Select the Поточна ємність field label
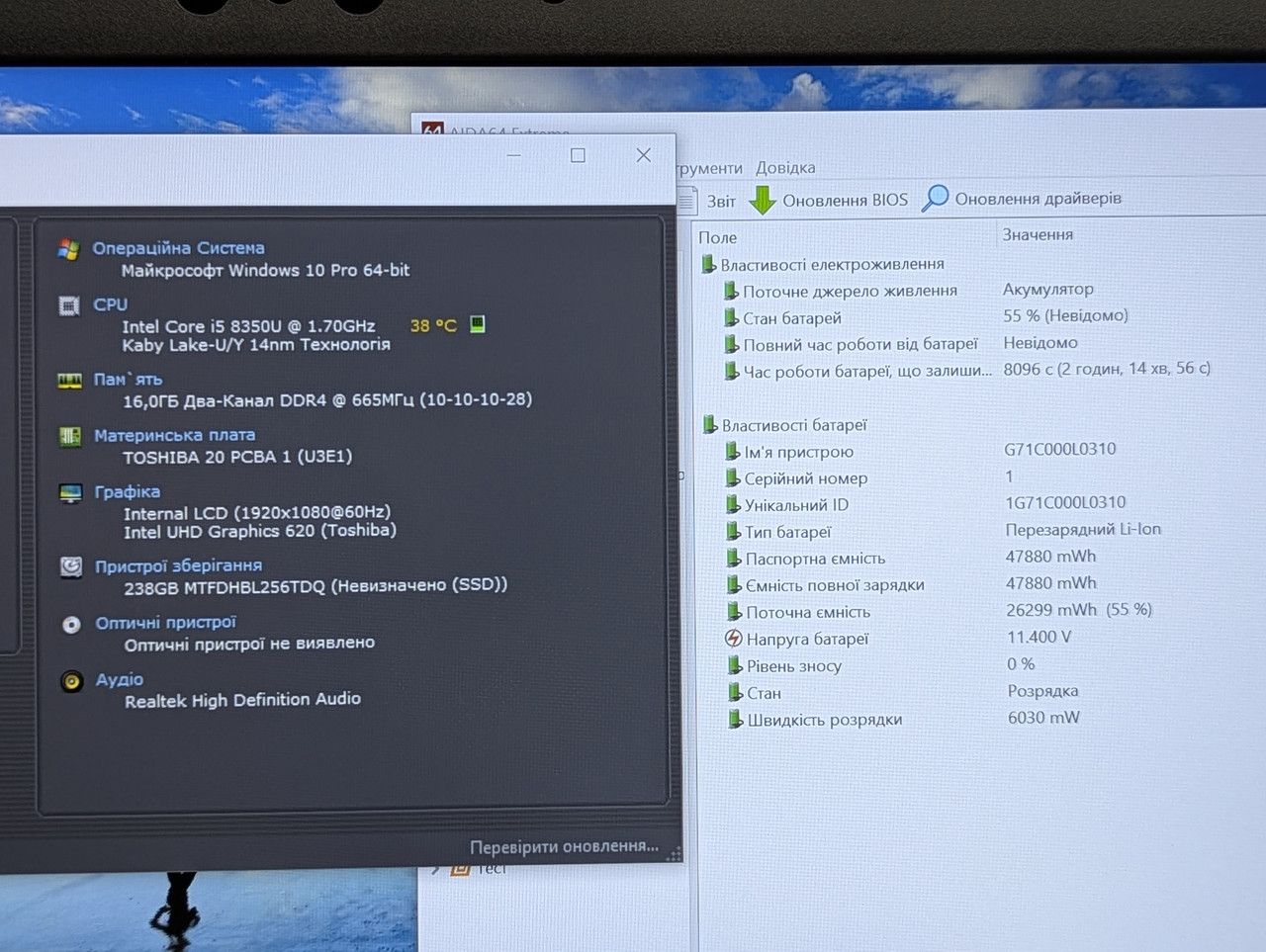The width and height of the screenshot is (1266, 952). pos(808,612)
